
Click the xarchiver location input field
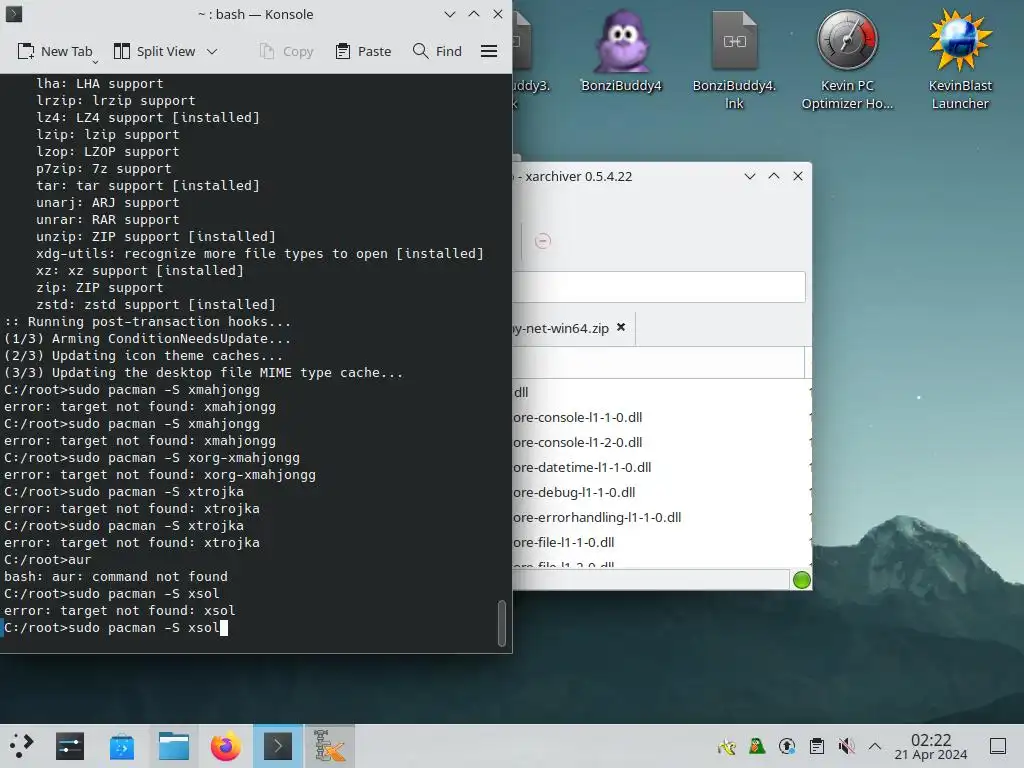point(659,287)
